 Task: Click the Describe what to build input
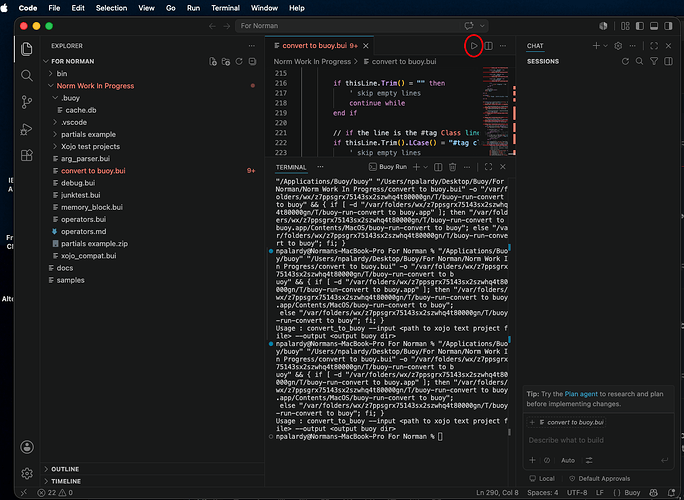coord(598,440)
